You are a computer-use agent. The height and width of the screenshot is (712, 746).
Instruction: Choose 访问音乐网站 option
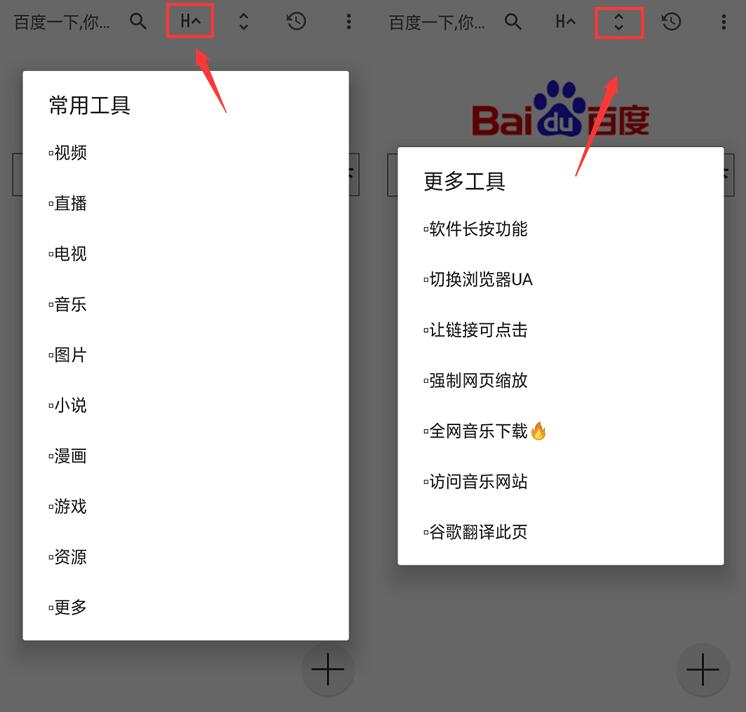(475, 481)
